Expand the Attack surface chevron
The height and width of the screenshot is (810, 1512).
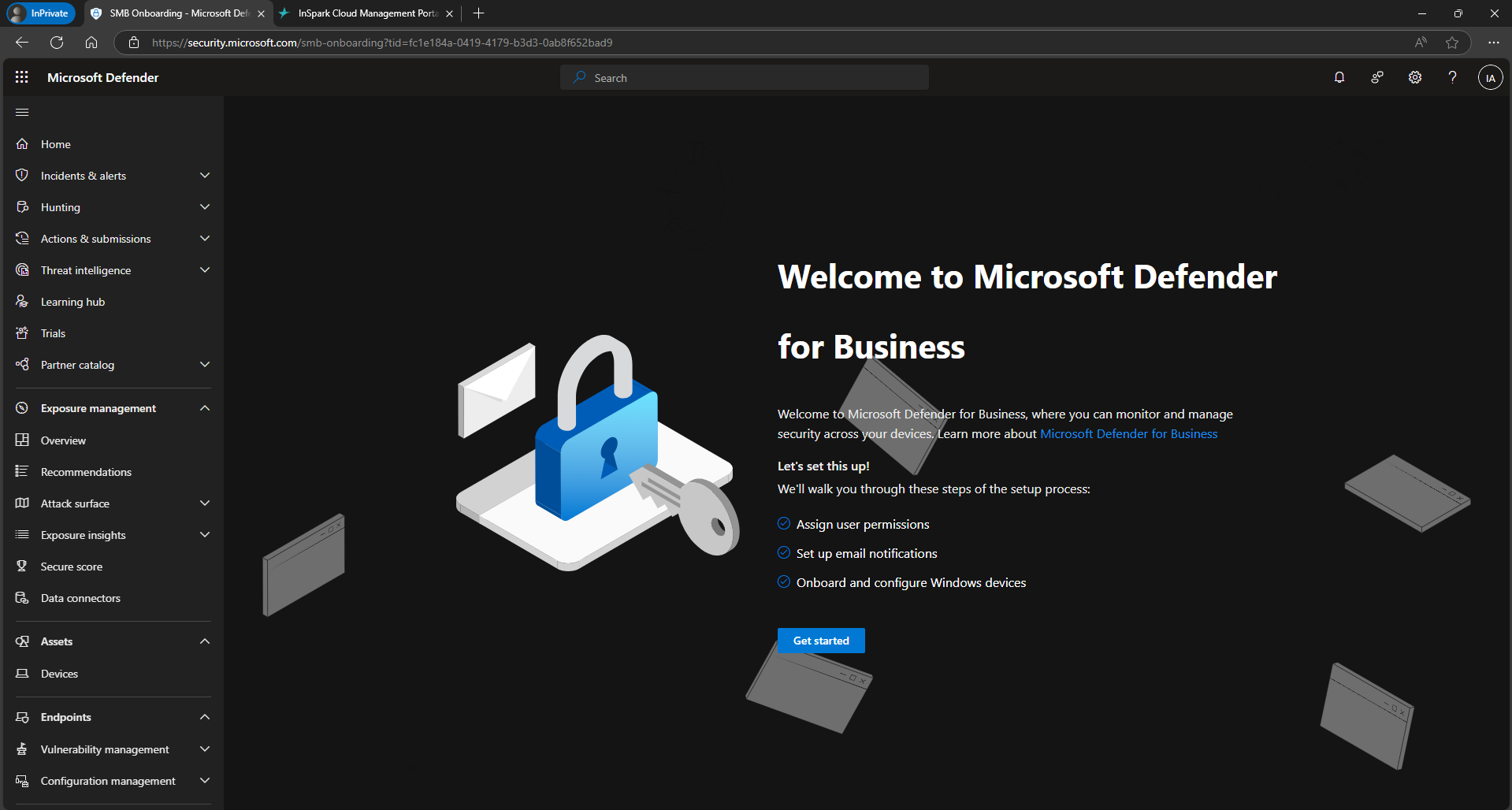(x=205, y=503)
